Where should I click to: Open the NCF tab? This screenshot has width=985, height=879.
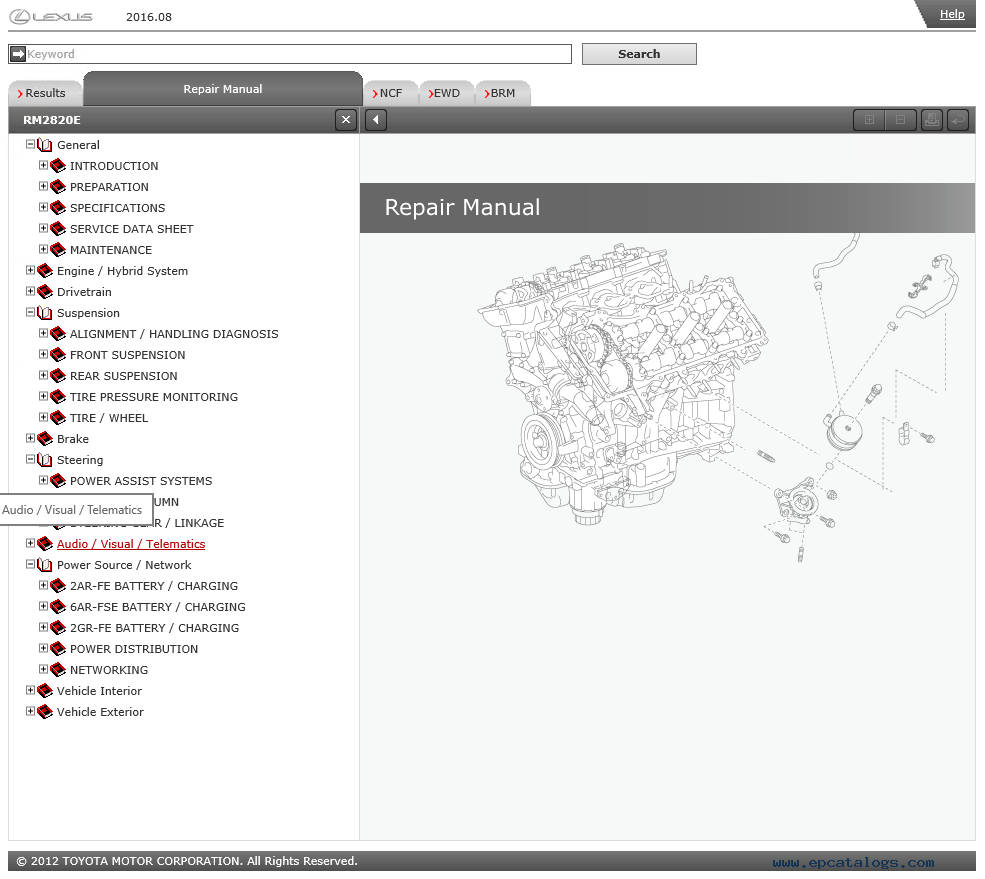(x=391, y=93)
